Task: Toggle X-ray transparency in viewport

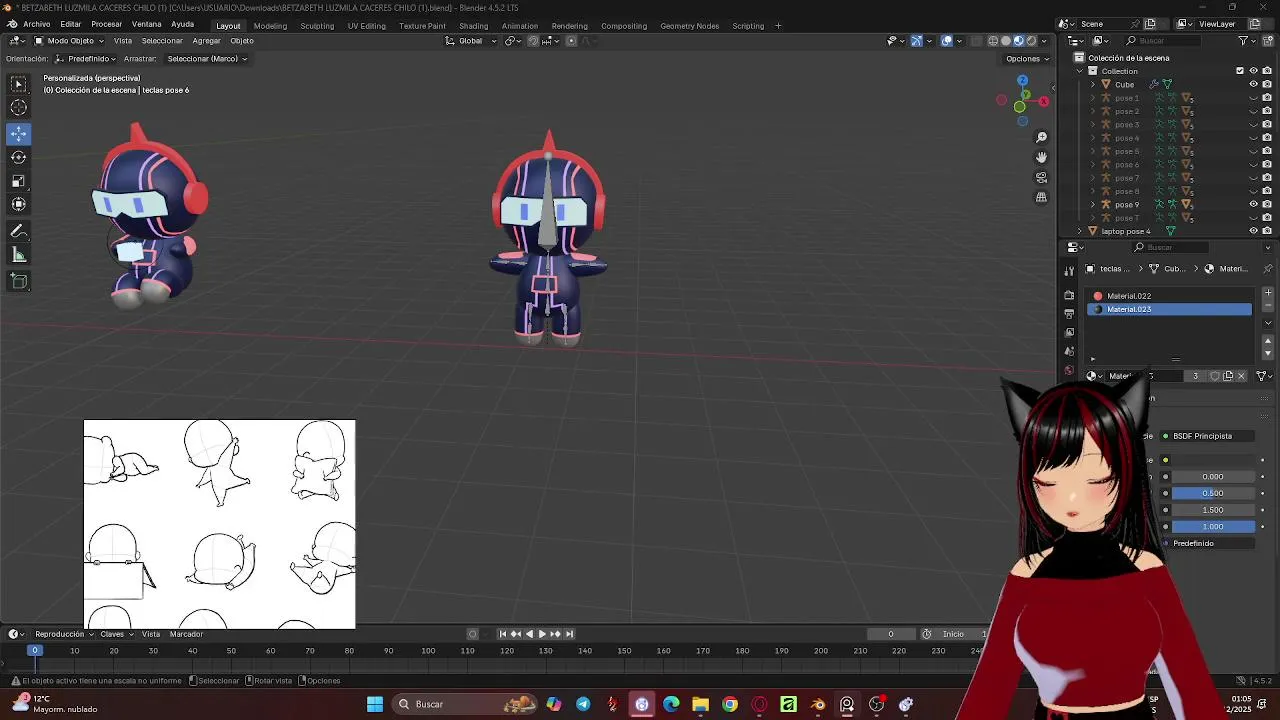Action: pyautogui.click(x=976, y=41)
